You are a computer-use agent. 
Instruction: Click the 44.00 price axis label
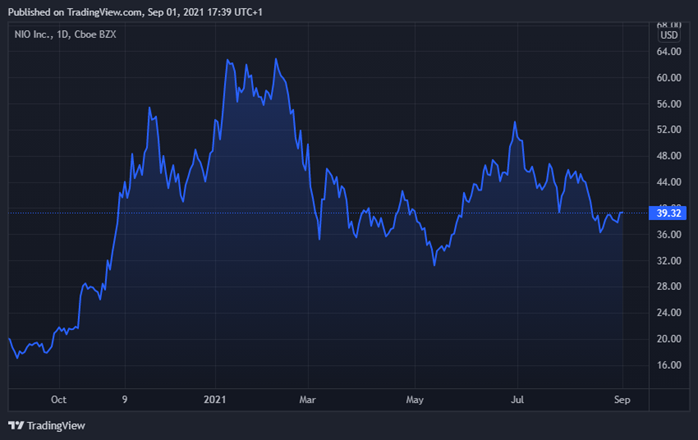point(667,182)
